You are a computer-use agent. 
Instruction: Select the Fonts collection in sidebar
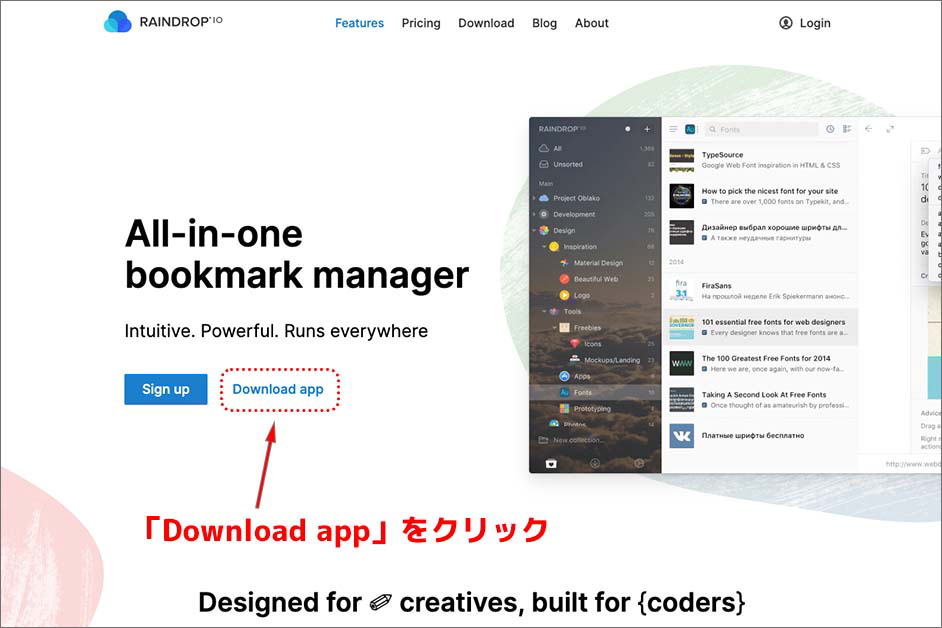[x=585, y=393]
